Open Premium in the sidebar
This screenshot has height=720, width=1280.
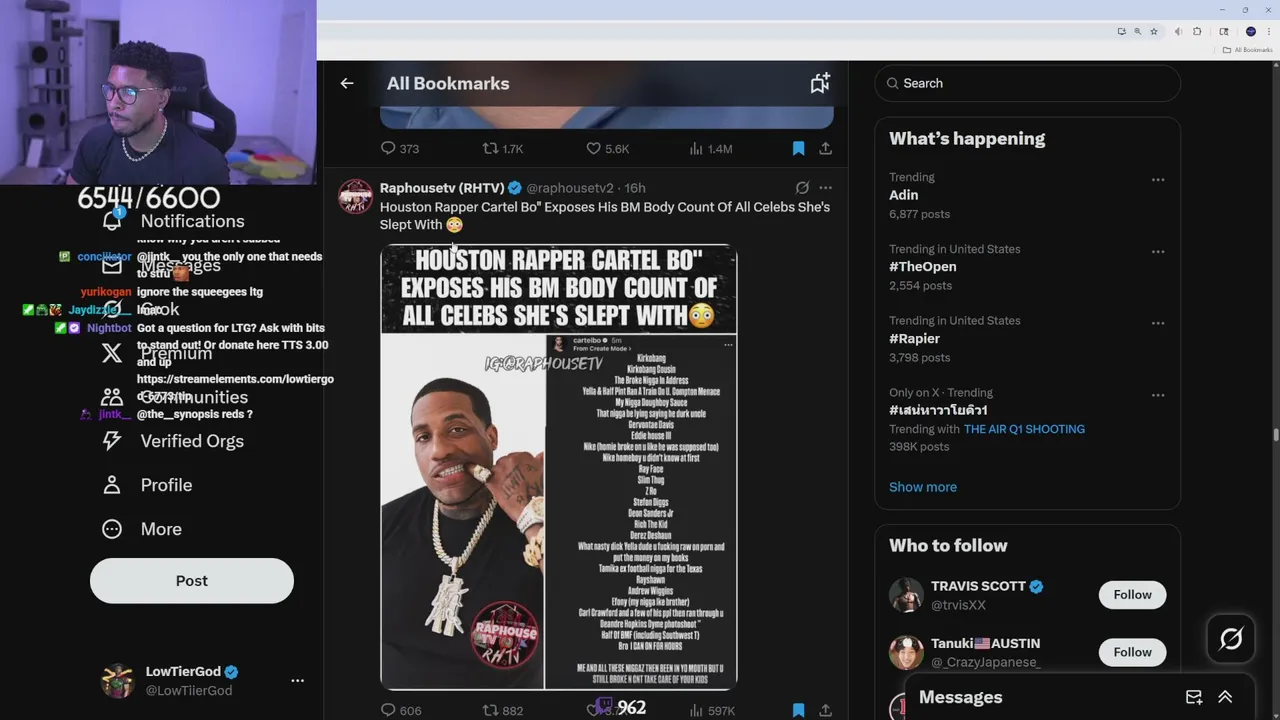(157, 353)
